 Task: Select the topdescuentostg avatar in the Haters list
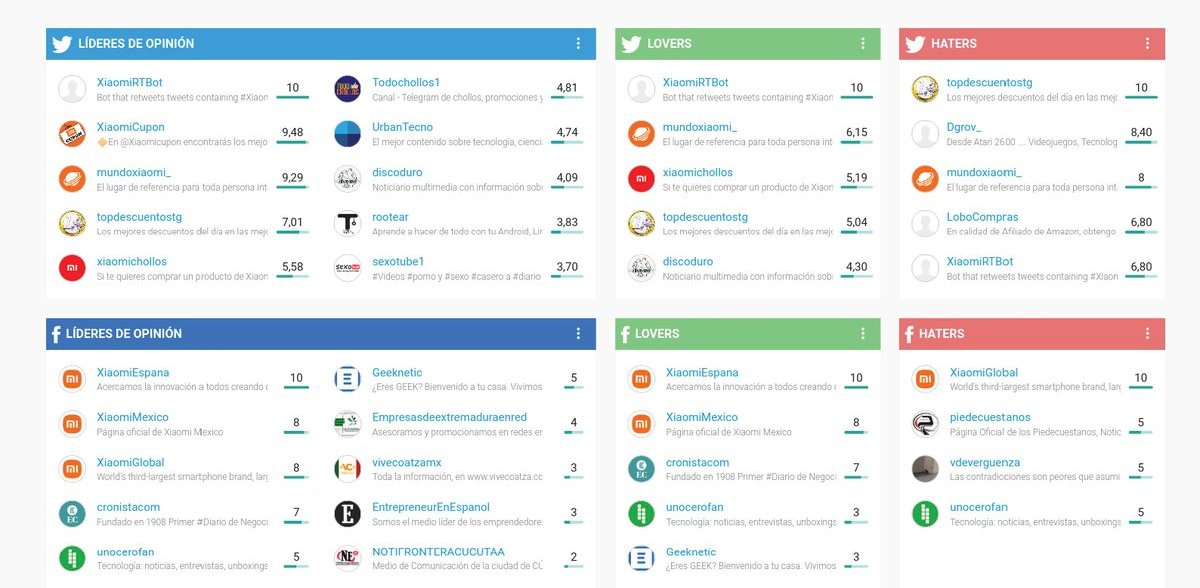[925, 89]
